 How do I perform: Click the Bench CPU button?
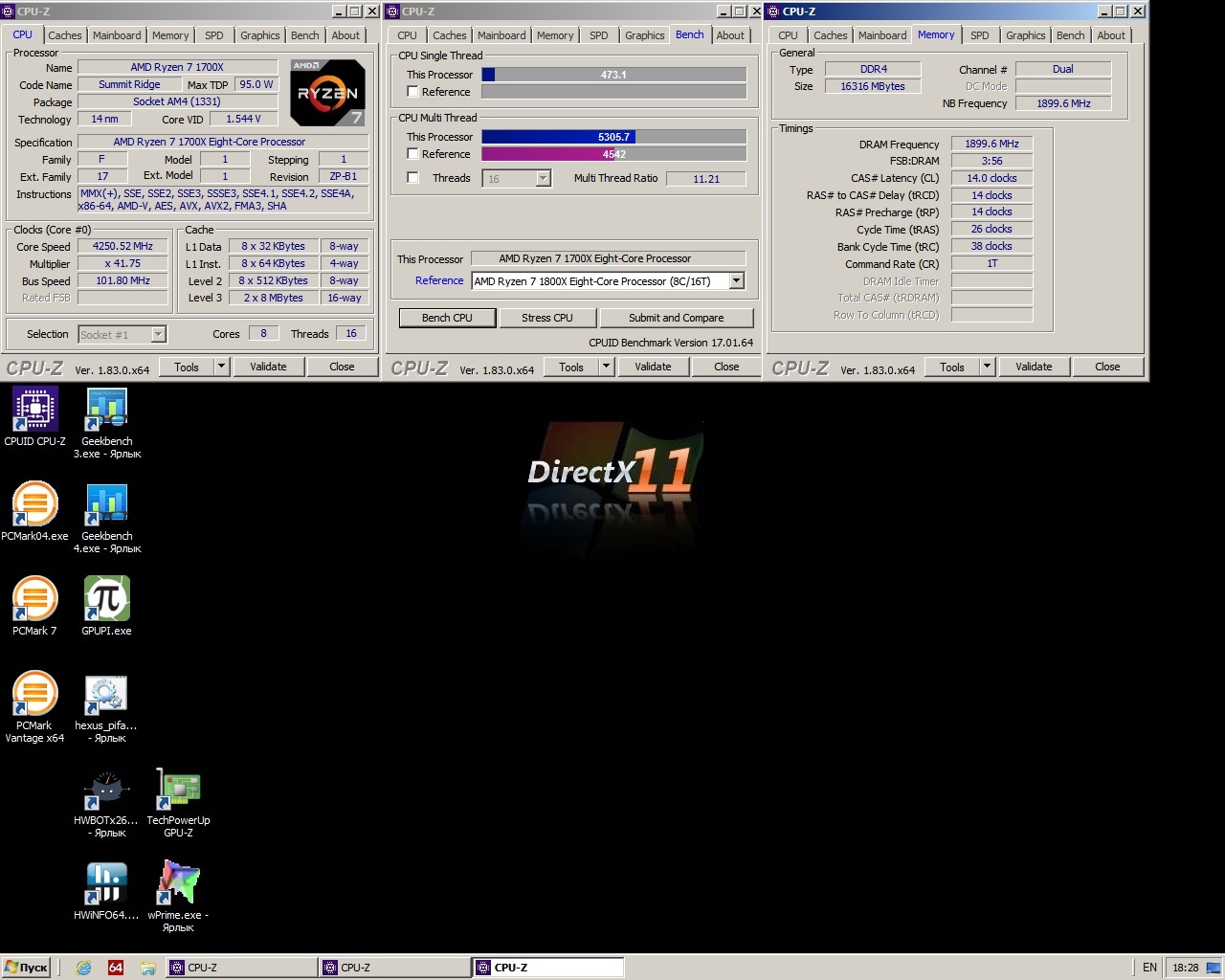[447, 318]
